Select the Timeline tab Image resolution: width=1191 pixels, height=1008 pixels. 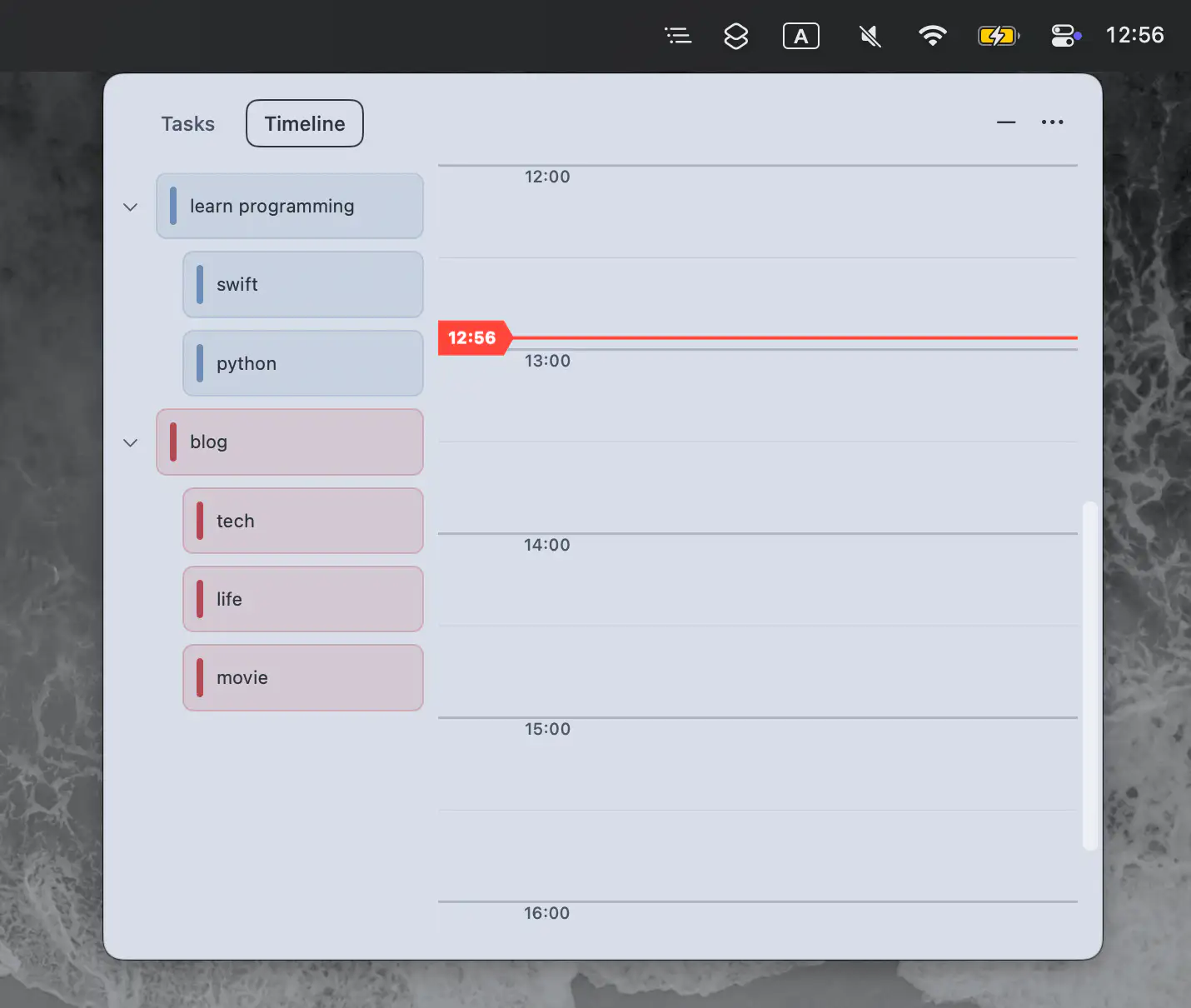click(x=304, y=122)
